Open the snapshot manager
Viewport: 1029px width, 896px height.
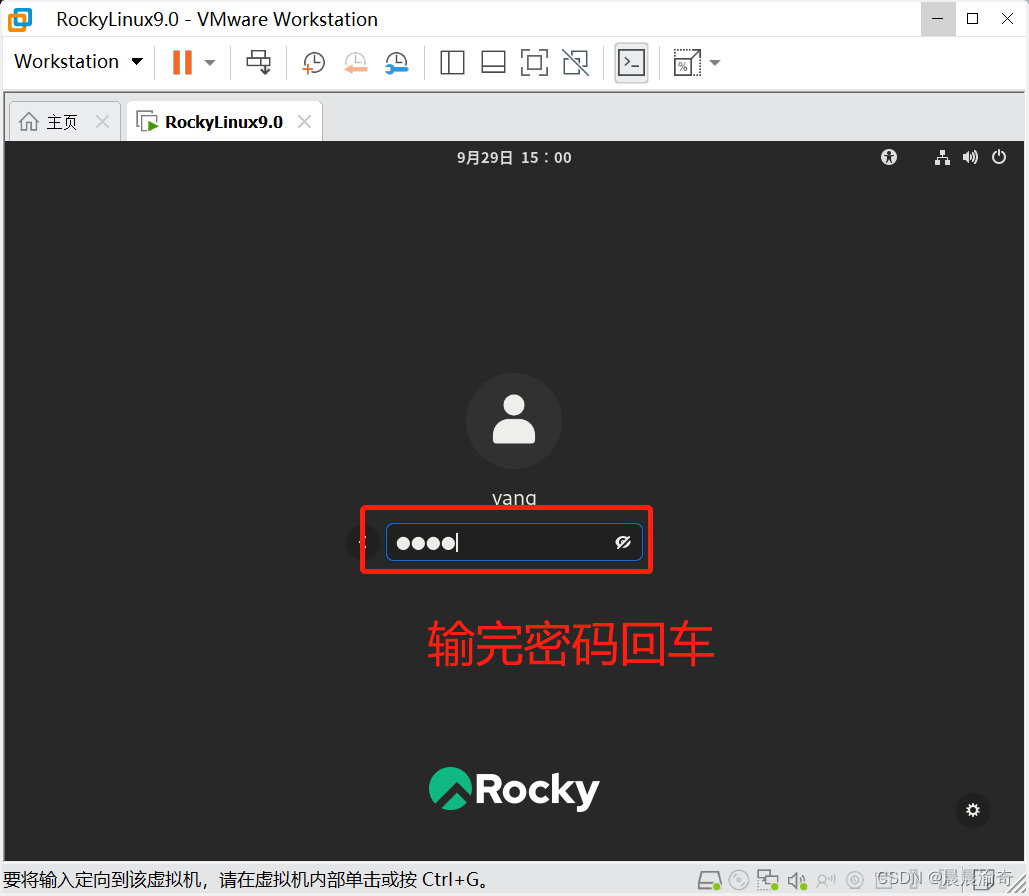[397, 63]
